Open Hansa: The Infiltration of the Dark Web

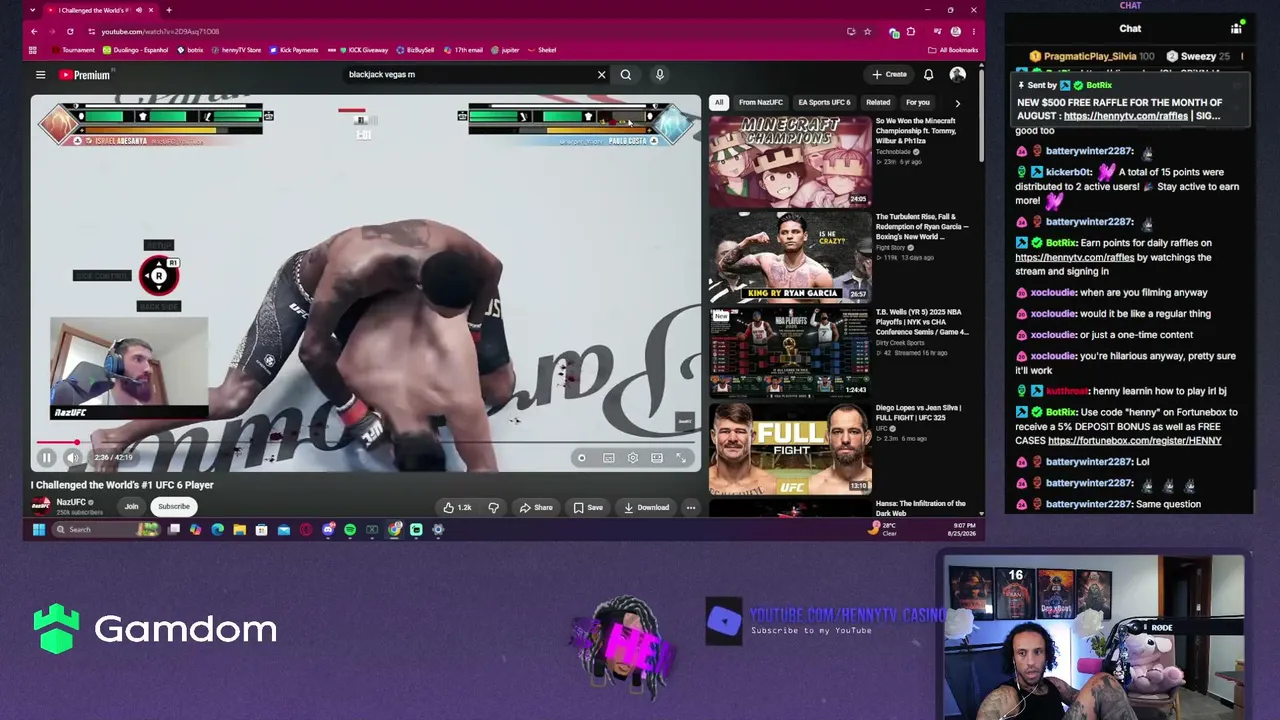920,508
